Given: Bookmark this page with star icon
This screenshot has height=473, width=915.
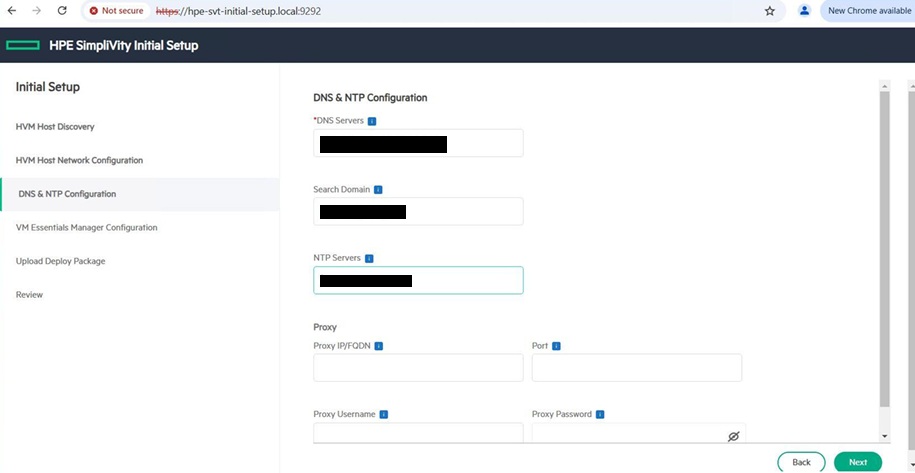Looking at the screenshot, I should 770,10.
